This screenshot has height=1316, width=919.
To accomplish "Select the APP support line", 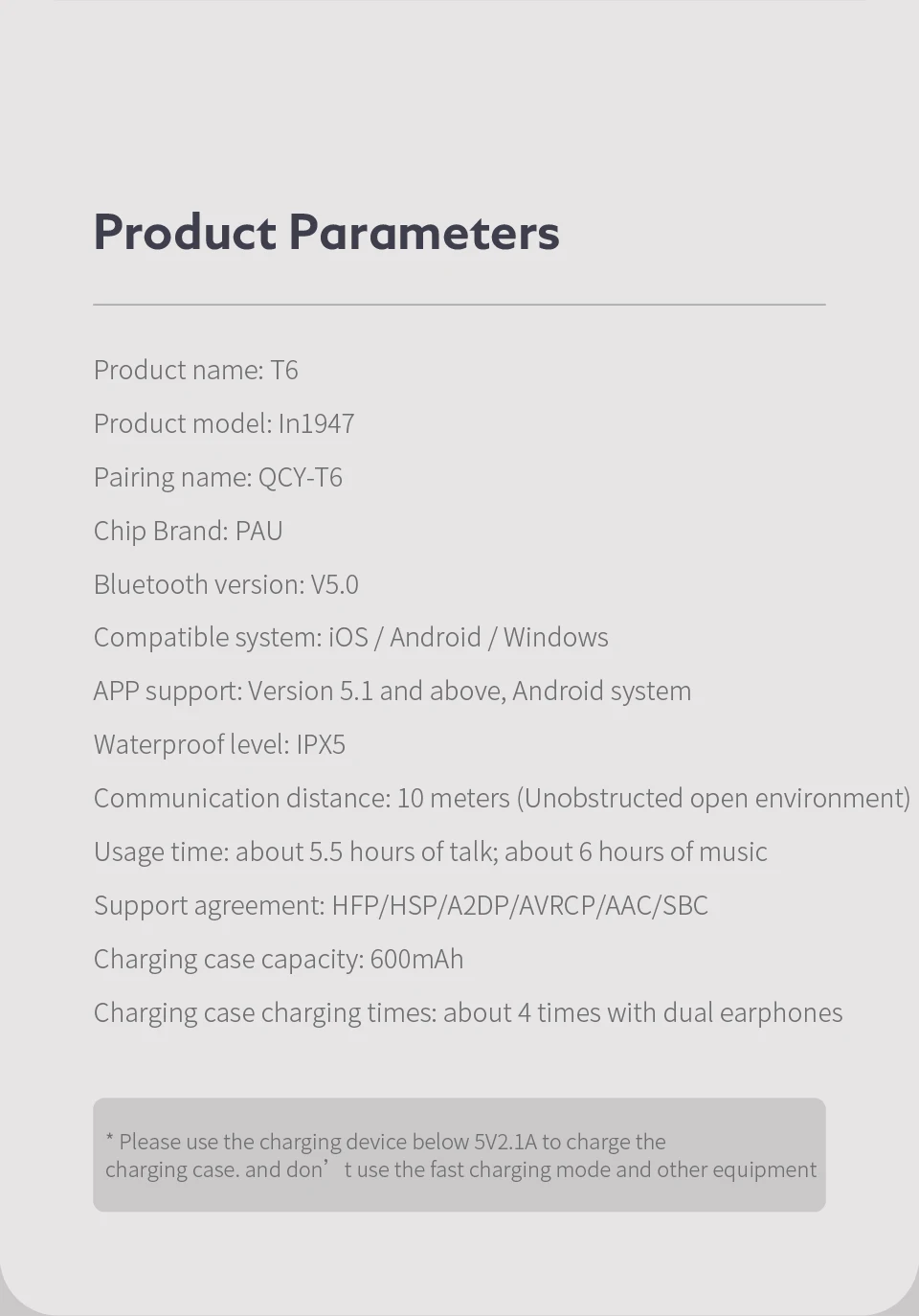I will tap(392, 692).
